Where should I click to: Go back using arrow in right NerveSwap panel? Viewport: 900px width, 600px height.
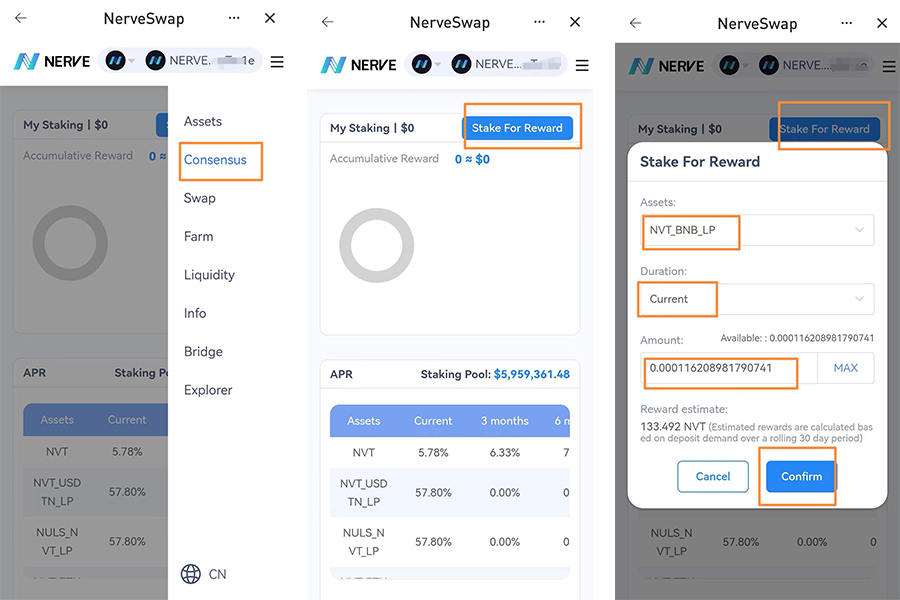[x=635, y=23]
